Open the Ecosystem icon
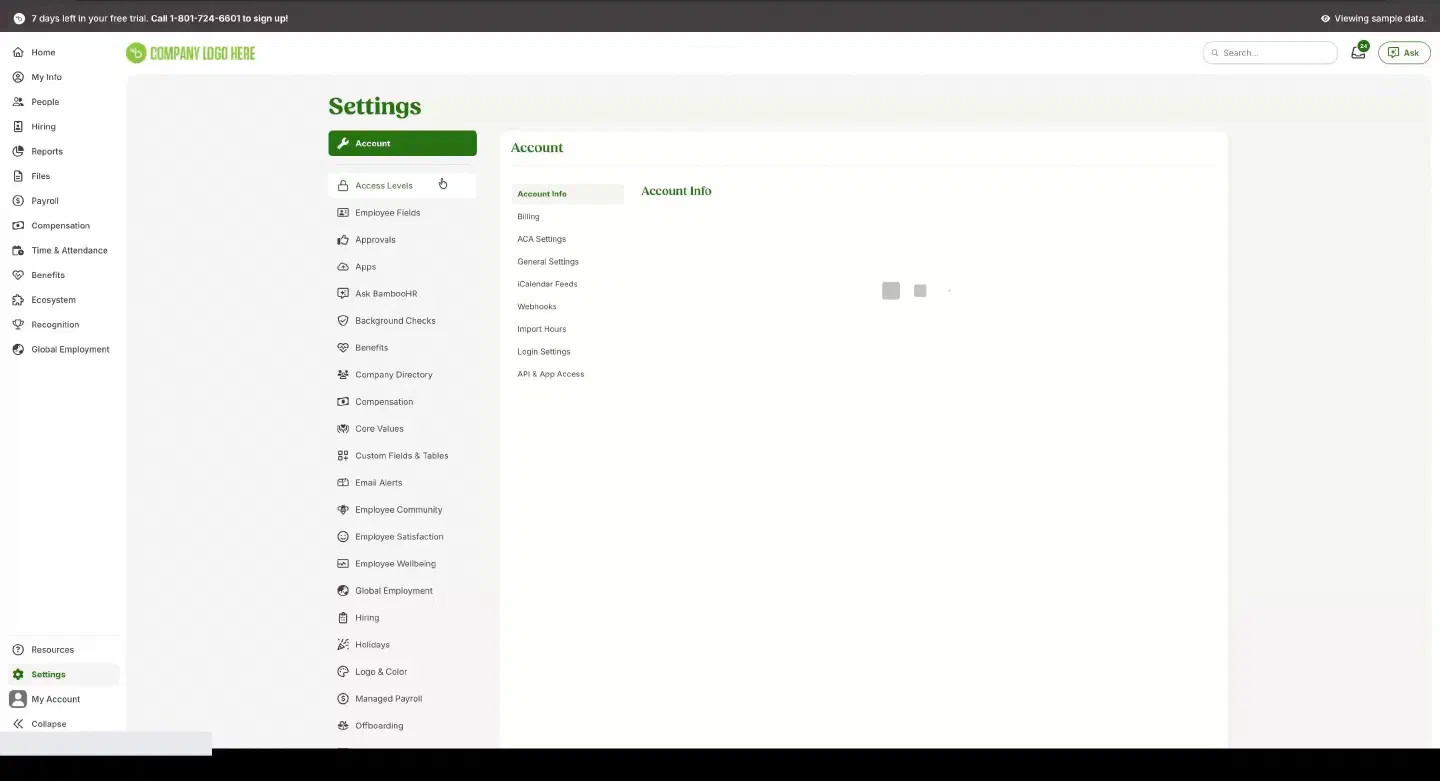 pos(18,300)
